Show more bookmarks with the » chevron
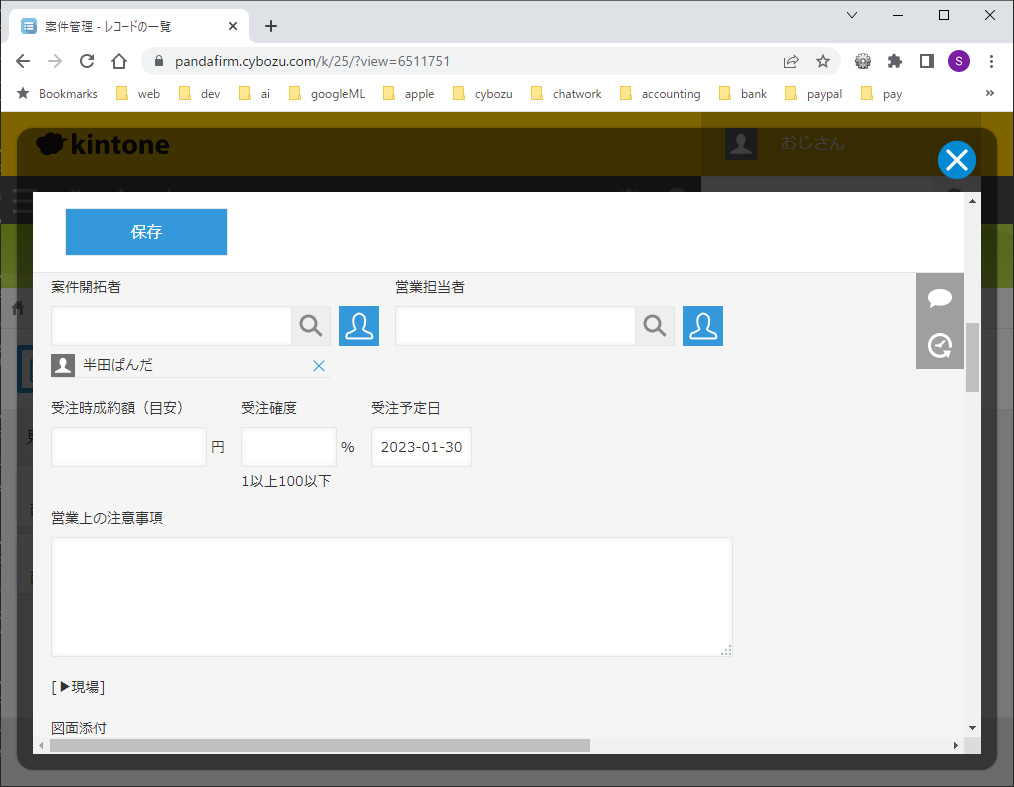The height and width of the screenshot is (787, 1014). pyautogui.click(x=990, y=93)
